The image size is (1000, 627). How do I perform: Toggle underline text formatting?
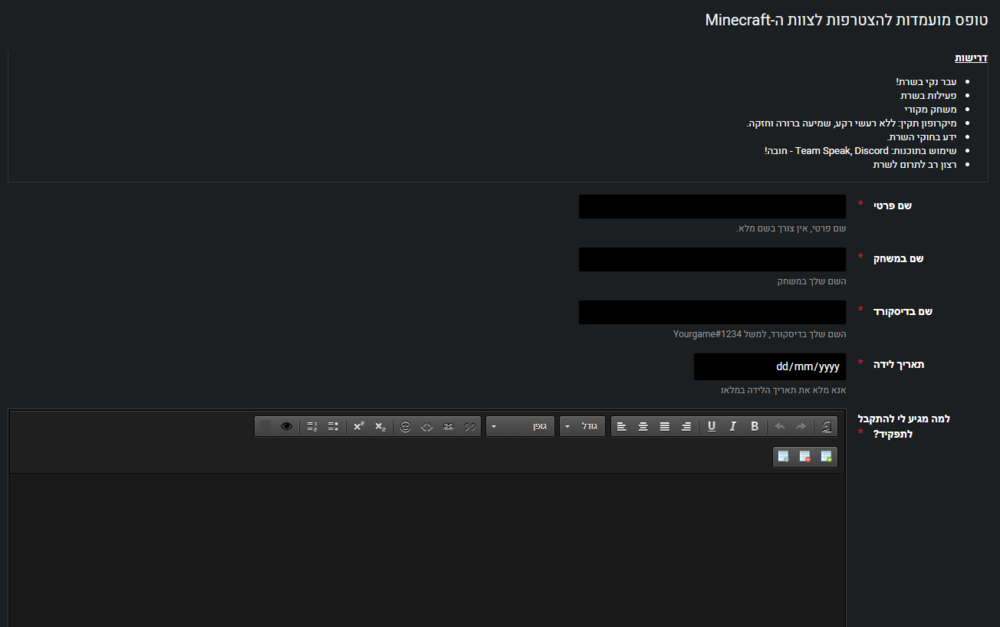click(711, 426)
